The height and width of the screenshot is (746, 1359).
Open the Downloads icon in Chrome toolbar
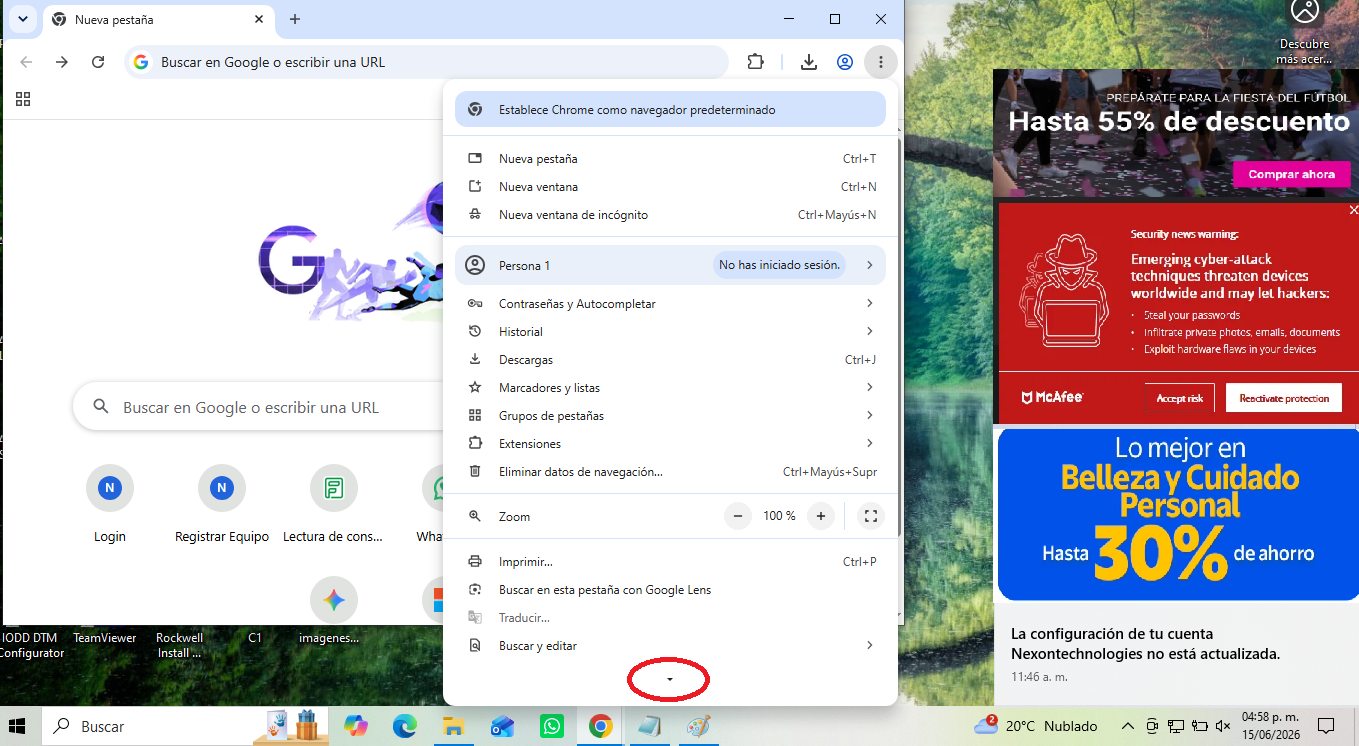click(809, 62)
